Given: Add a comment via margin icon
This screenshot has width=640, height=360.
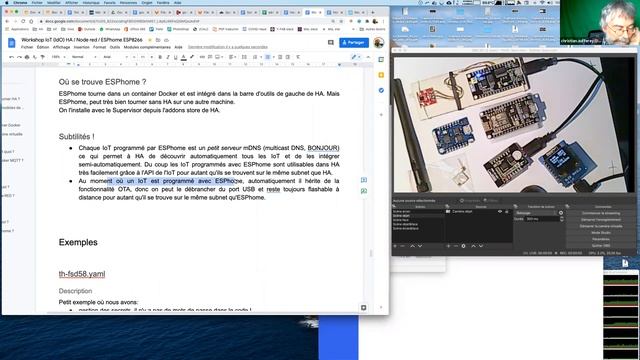Looking at the screenshot, I should (x=364, y=180).
